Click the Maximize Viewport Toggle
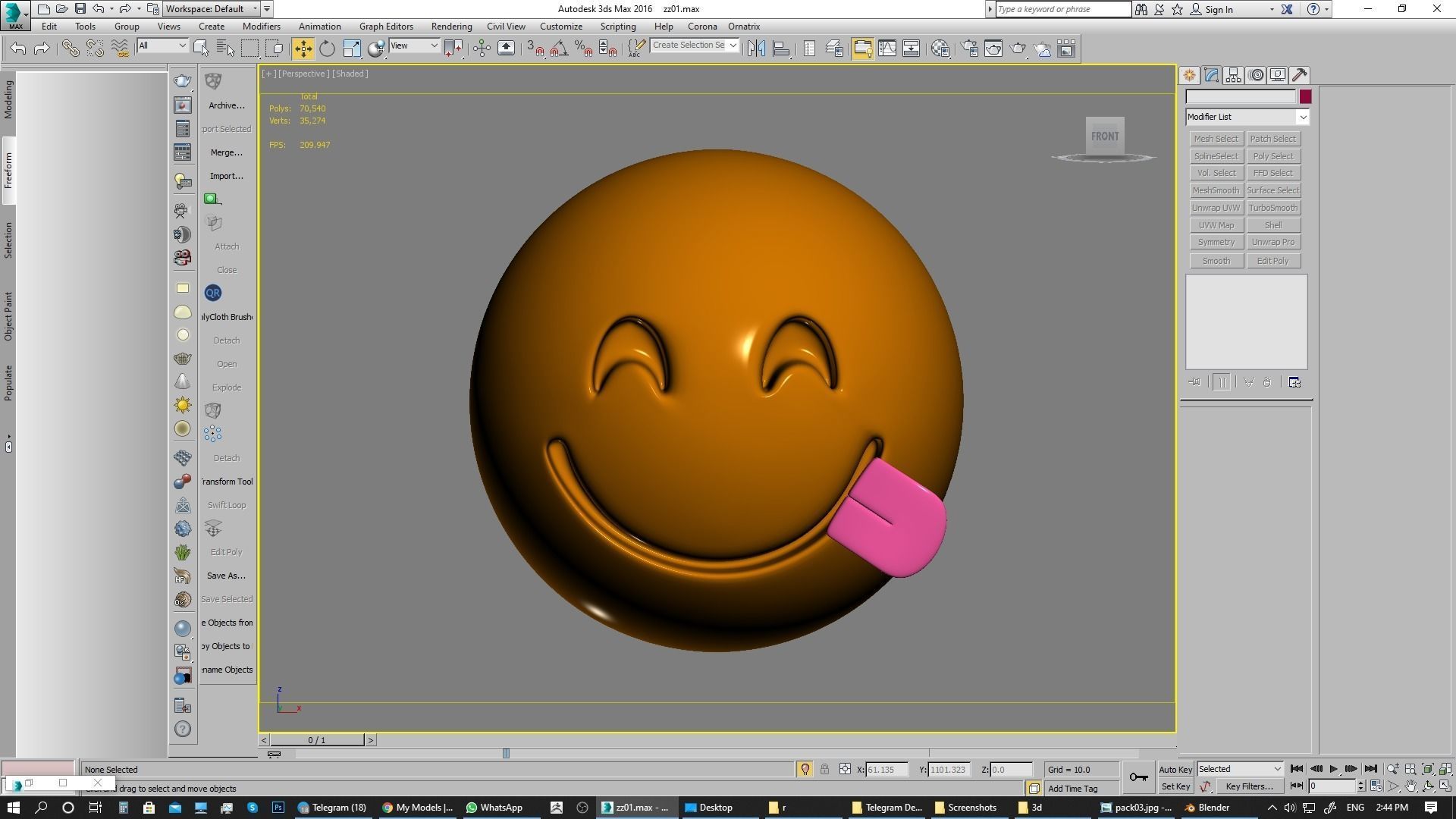1456x819 pixels. (1445, 786)
